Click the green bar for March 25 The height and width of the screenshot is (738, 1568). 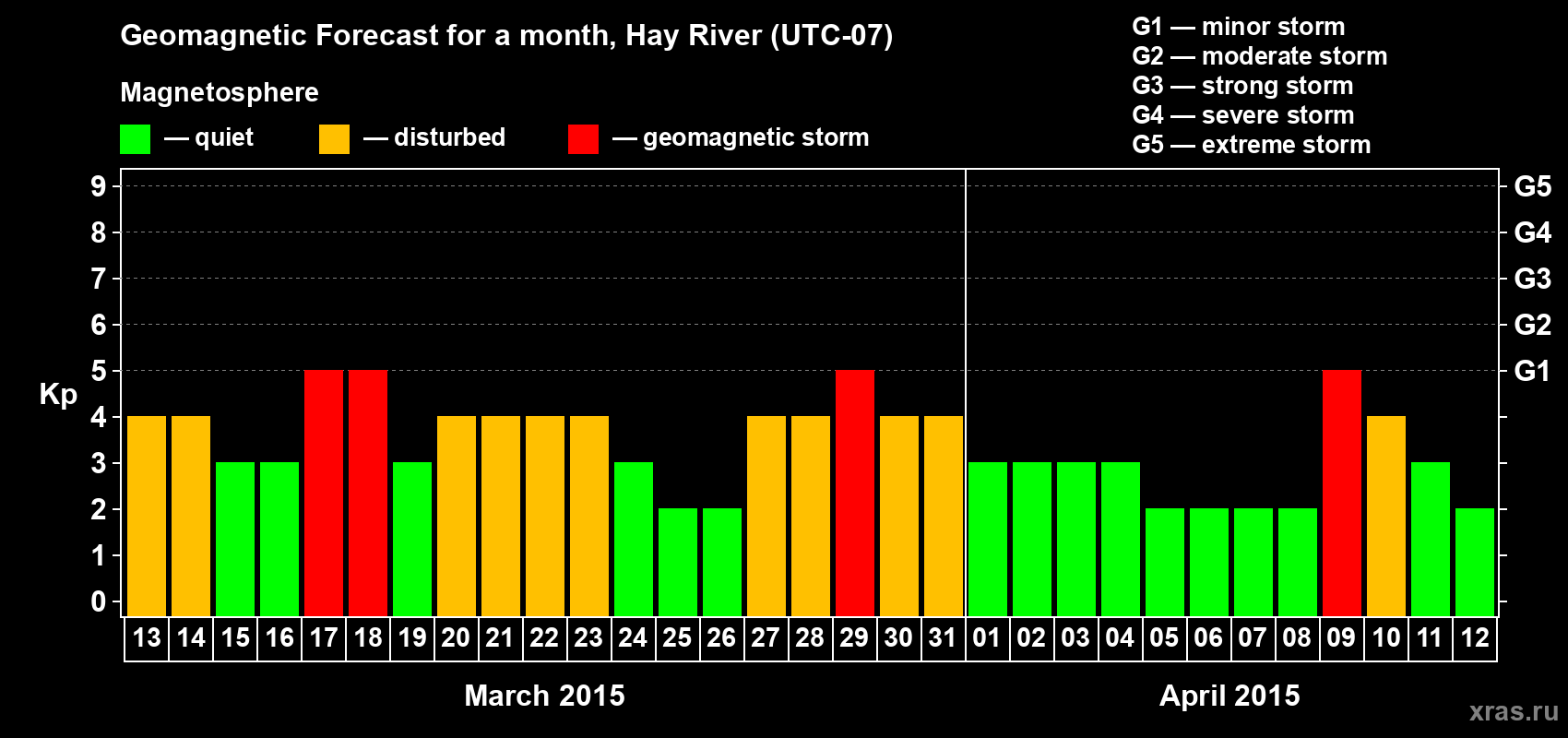(678, 562)
